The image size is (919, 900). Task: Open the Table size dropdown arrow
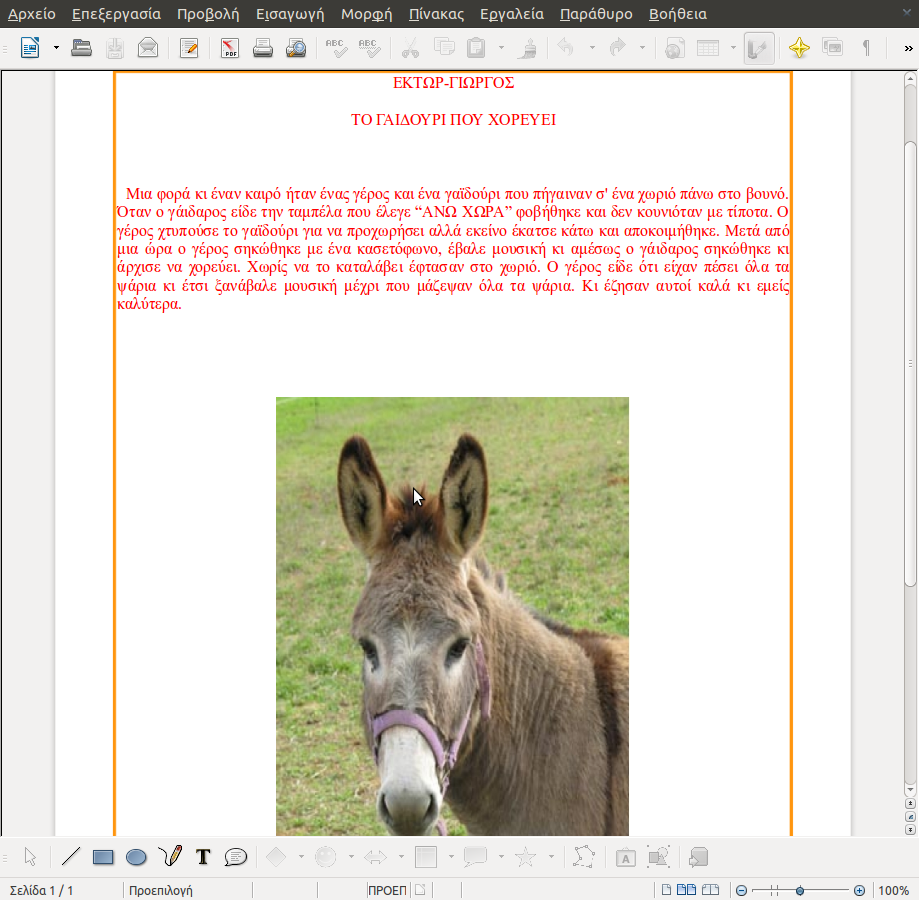click(733, 47)
